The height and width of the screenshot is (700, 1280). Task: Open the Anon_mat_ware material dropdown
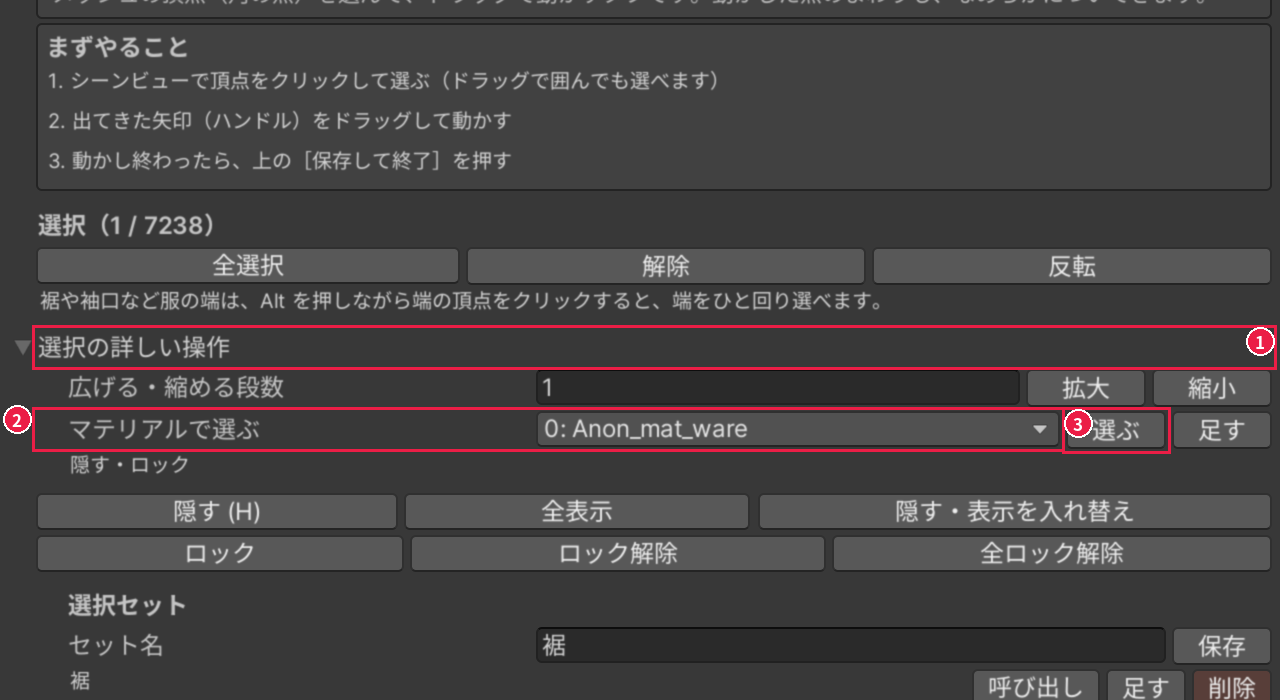[x=796, y=430]
